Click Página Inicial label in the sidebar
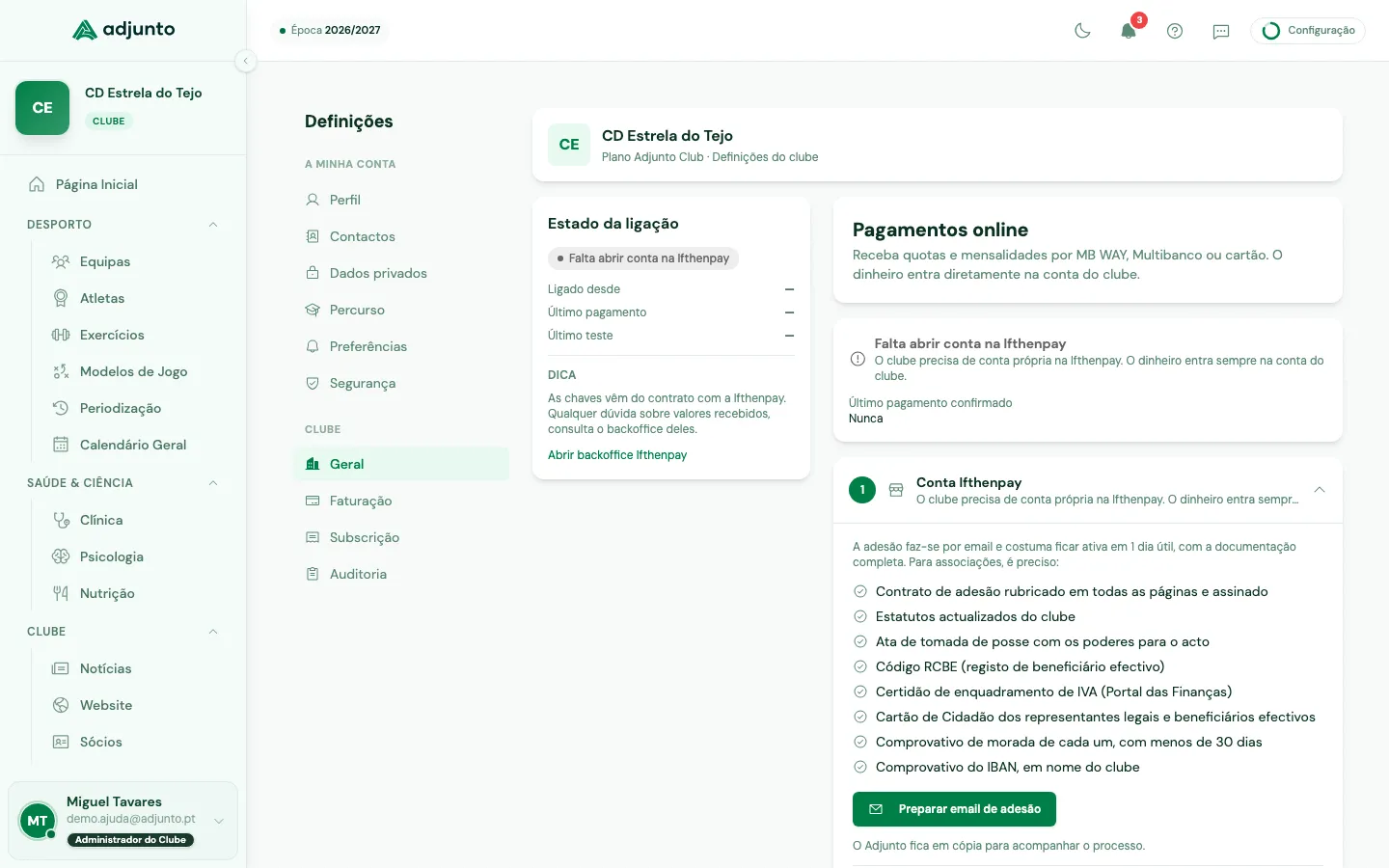Screen dimensions: 1389x868 96,184
